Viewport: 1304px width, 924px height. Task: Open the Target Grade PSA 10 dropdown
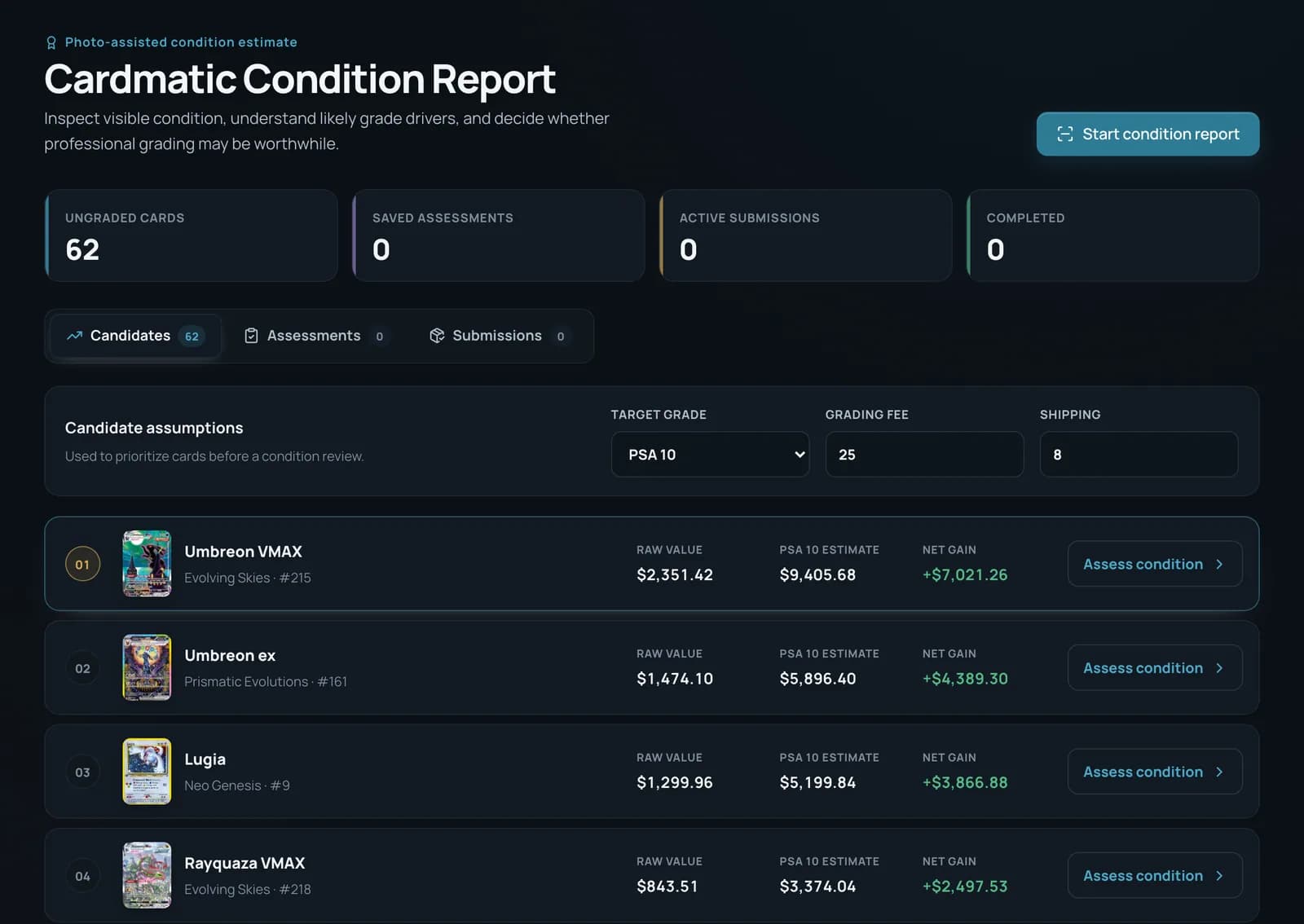tap(710, 455)
